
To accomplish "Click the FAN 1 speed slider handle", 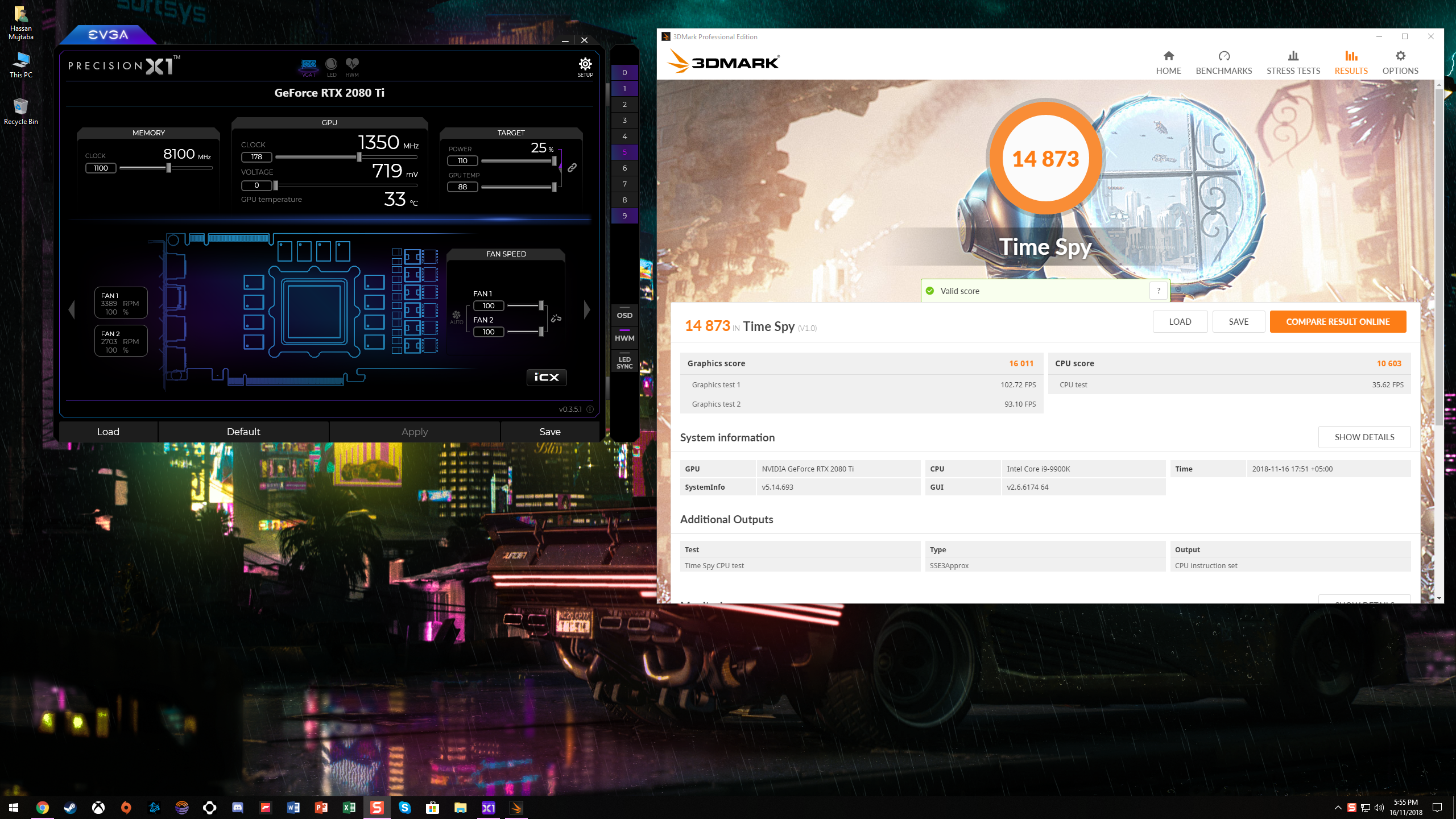I will (x=541, y=305).
